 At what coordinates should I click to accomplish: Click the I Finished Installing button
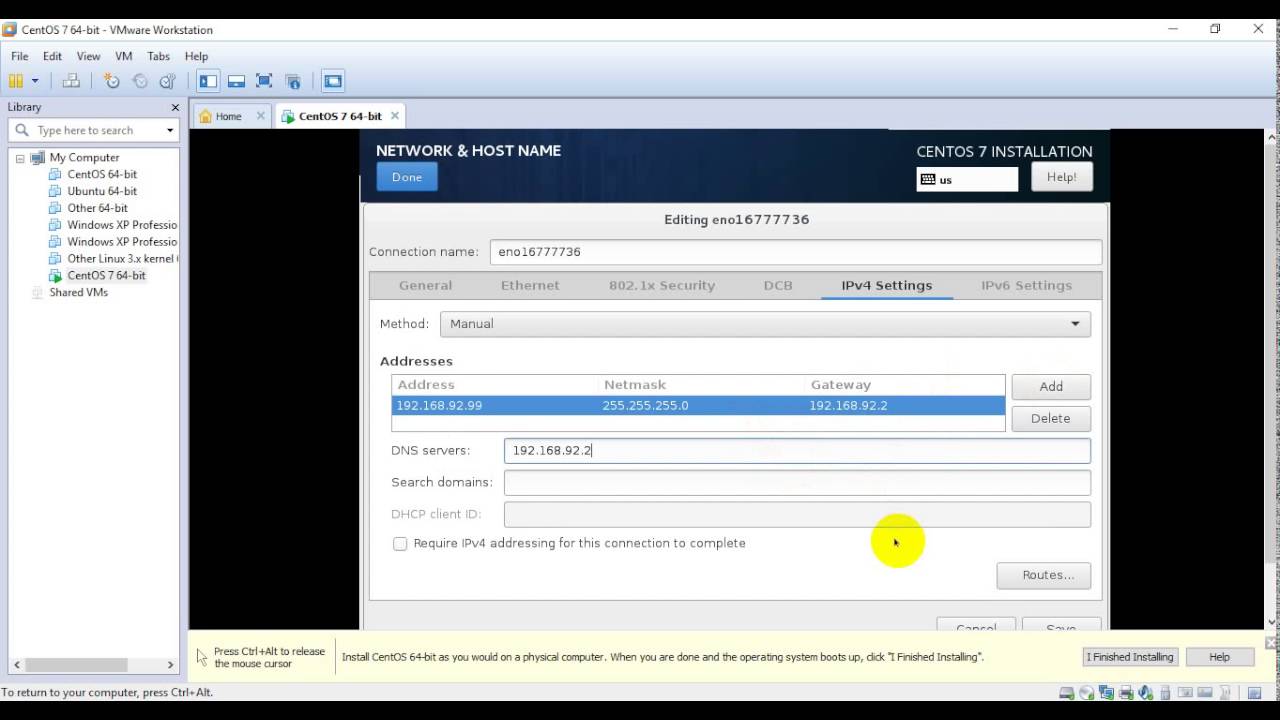pos(1131,657)
